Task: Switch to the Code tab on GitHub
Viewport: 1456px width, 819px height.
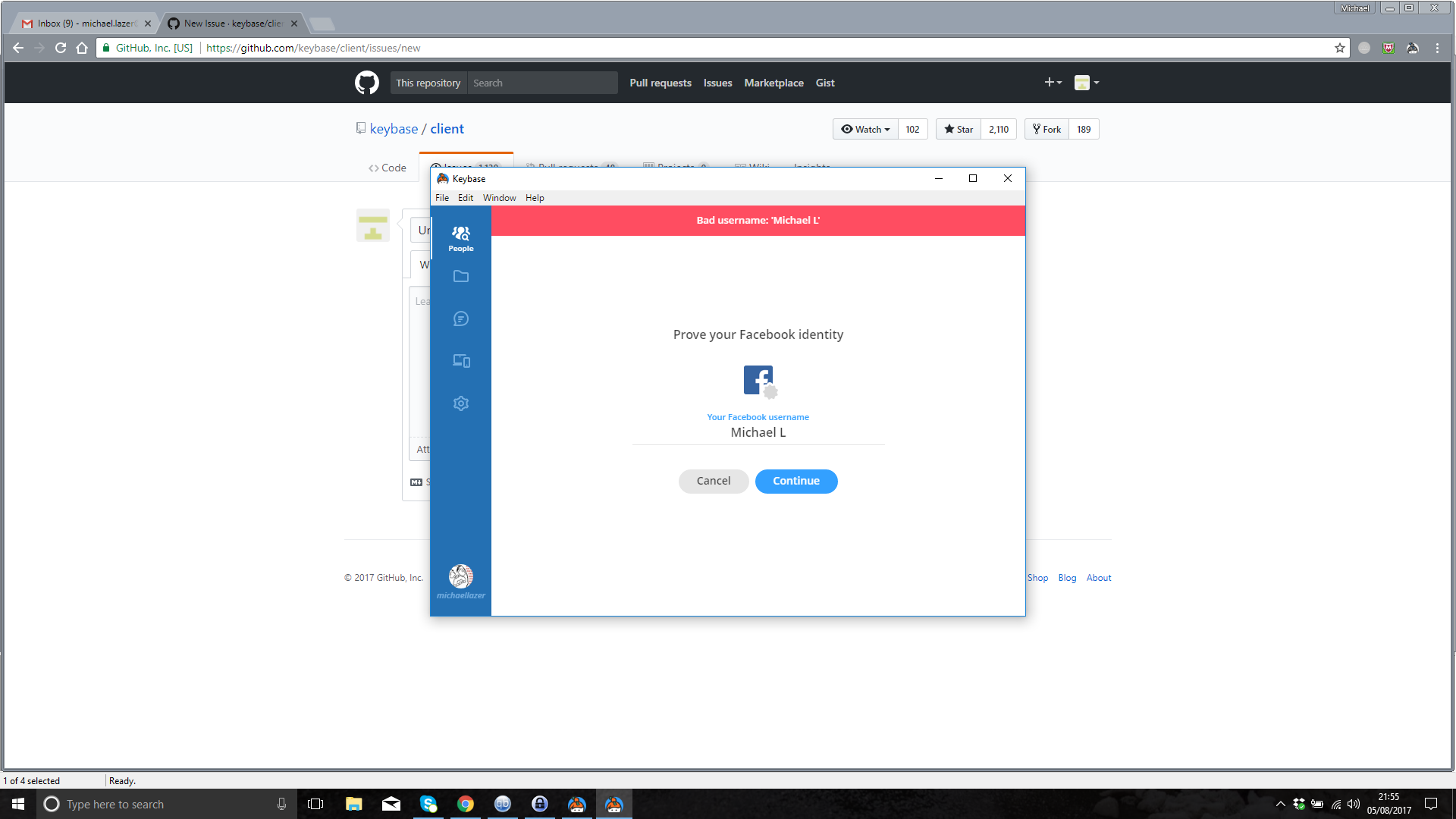Action: click(x=388, y=168)
